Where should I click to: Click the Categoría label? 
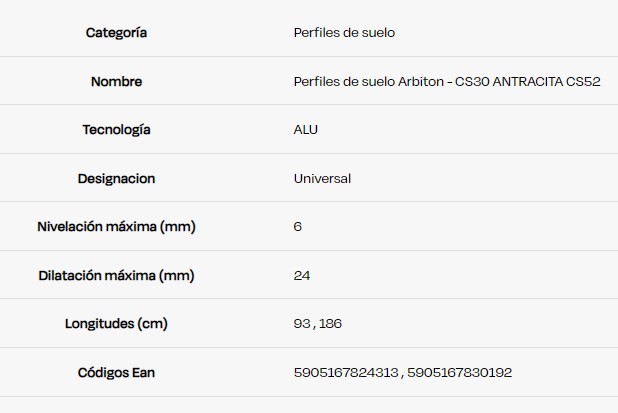tap(116, 33)
